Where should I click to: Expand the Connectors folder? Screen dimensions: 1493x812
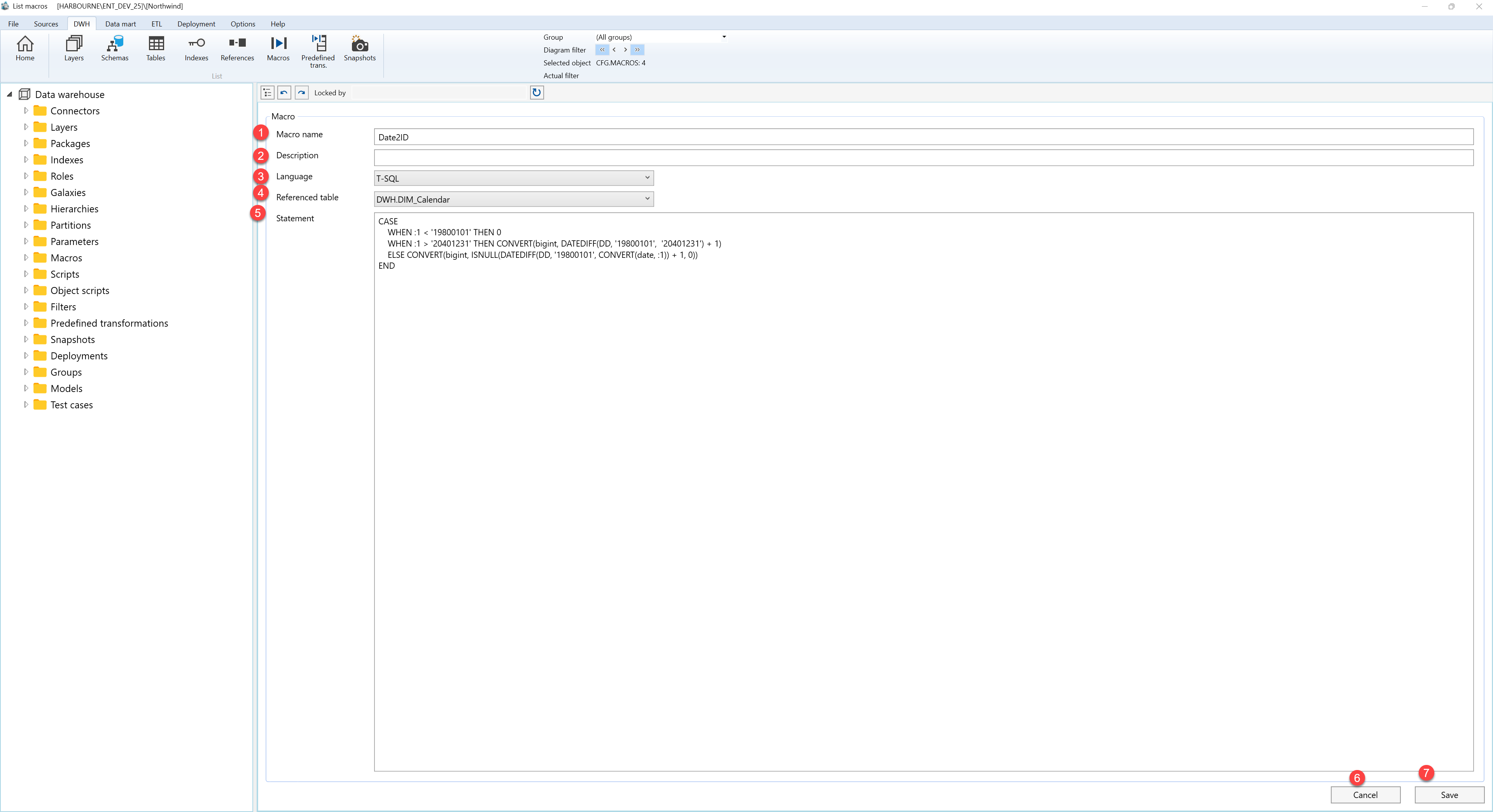click(26, 110)
